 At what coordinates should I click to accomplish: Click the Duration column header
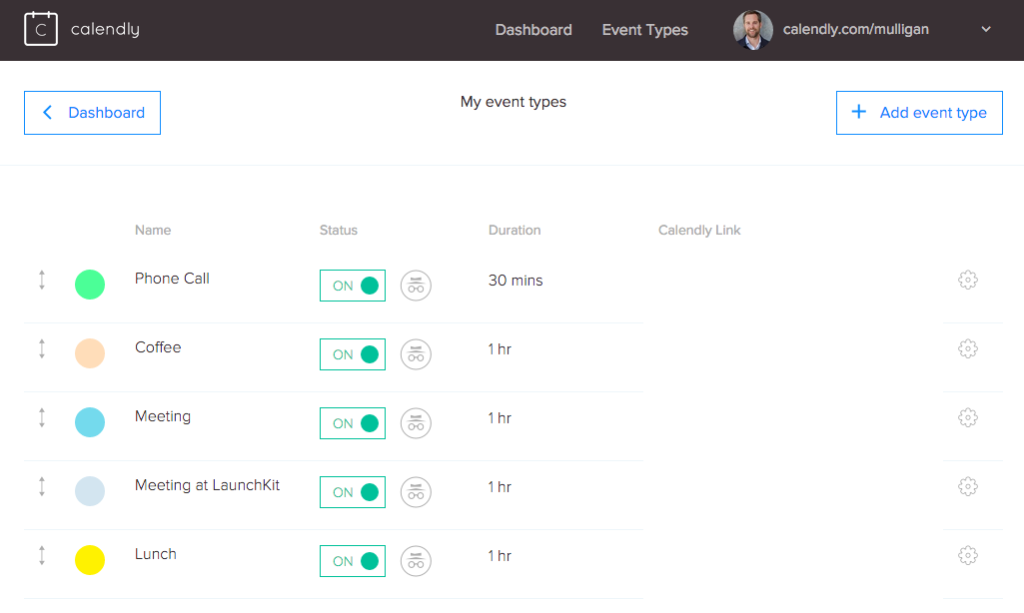515,230
